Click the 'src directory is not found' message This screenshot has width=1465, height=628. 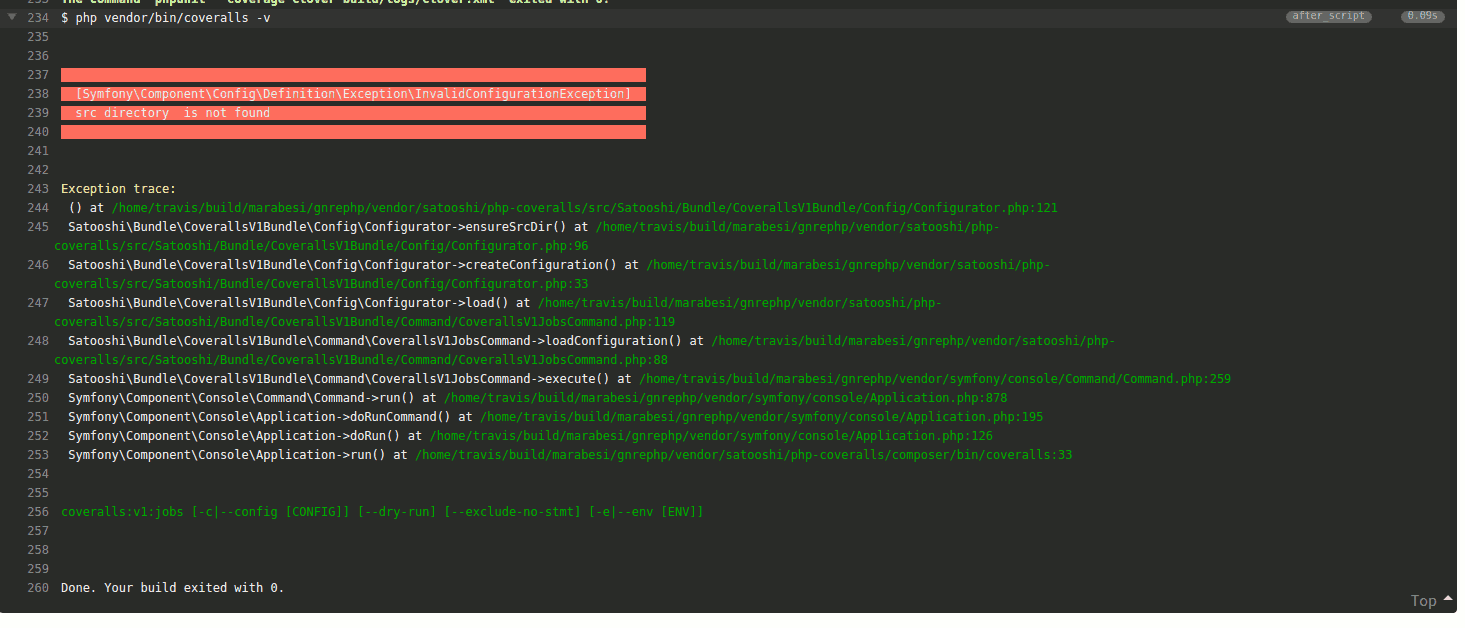173,113
